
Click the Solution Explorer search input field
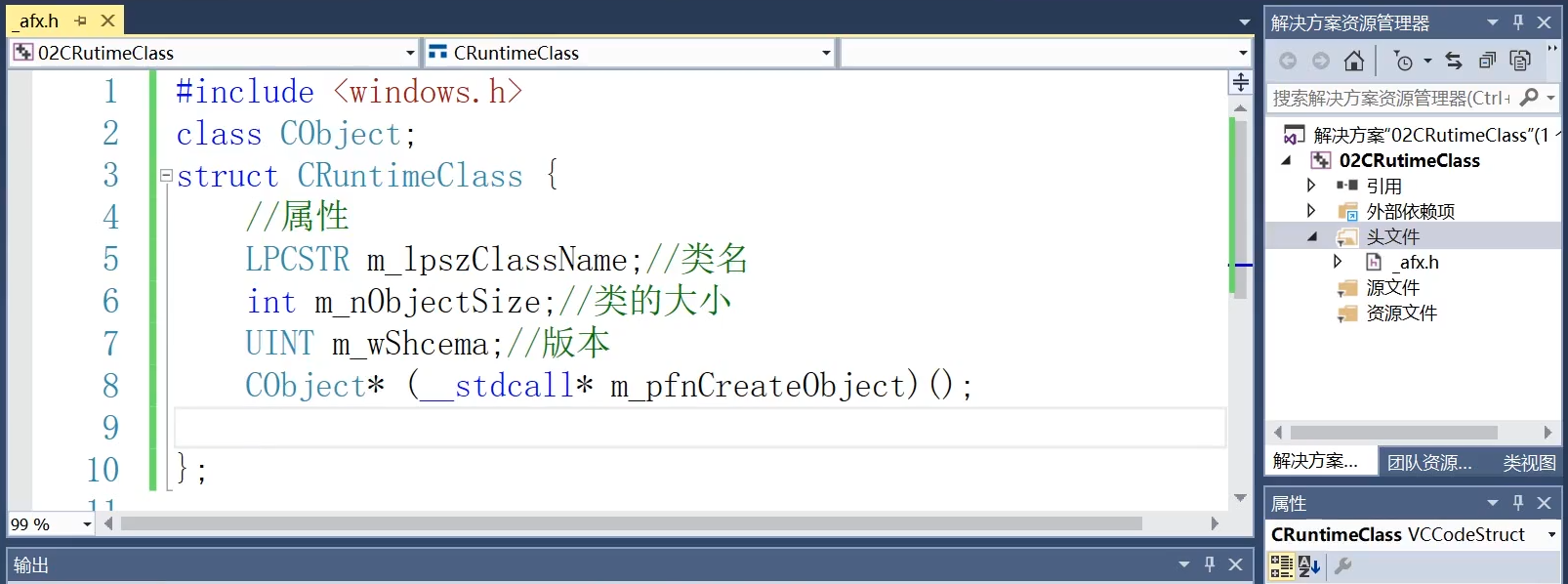(x=1390, y=98)
